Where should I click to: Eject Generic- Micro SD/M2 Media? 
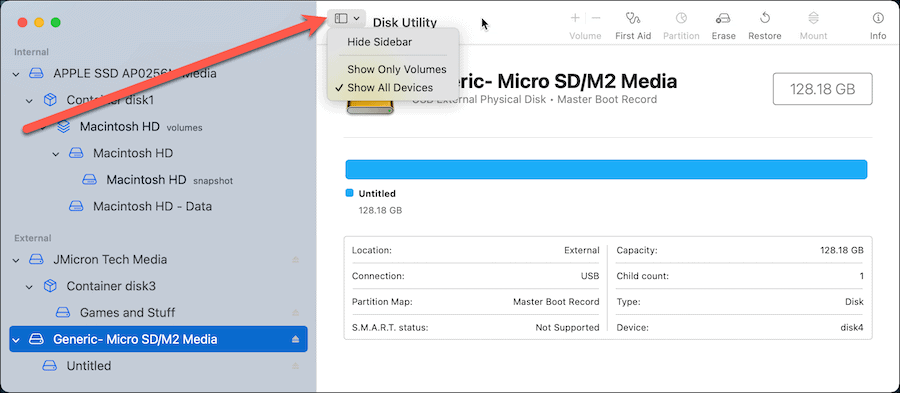point(296,339)
